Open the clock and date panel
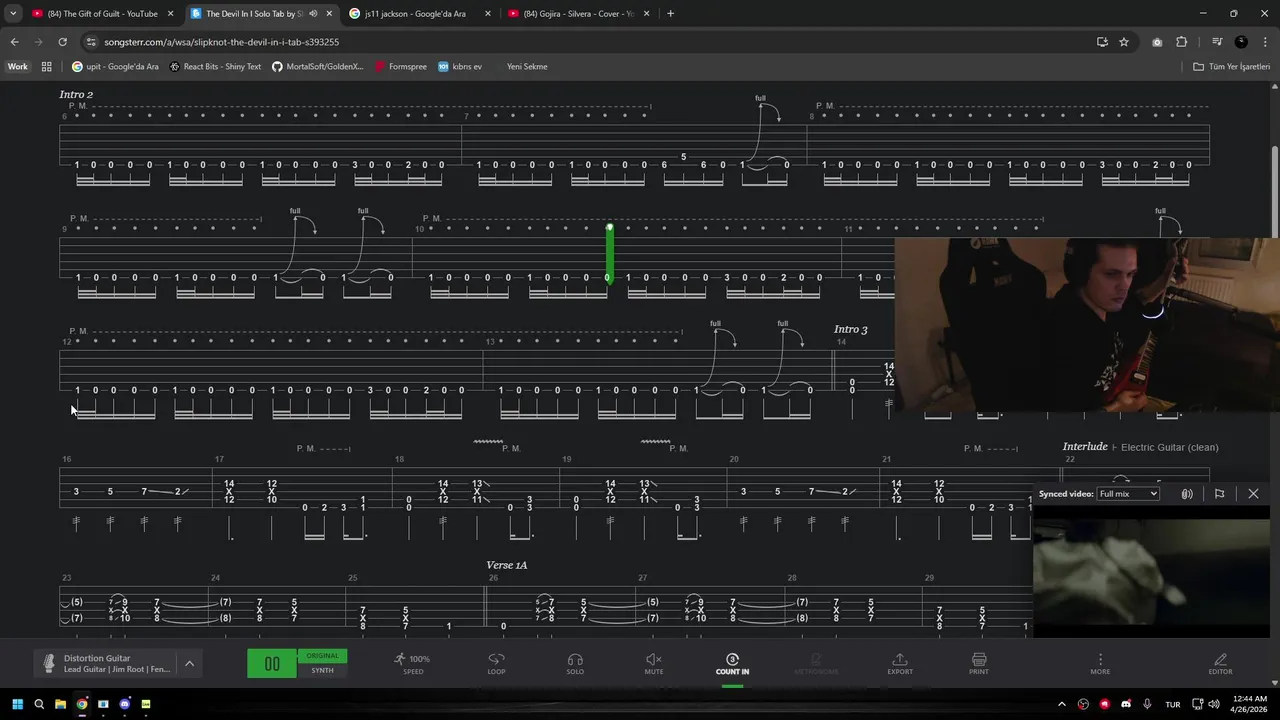Image resolution: width=1280 pixels, height=720 pixels. [1249, 704]
